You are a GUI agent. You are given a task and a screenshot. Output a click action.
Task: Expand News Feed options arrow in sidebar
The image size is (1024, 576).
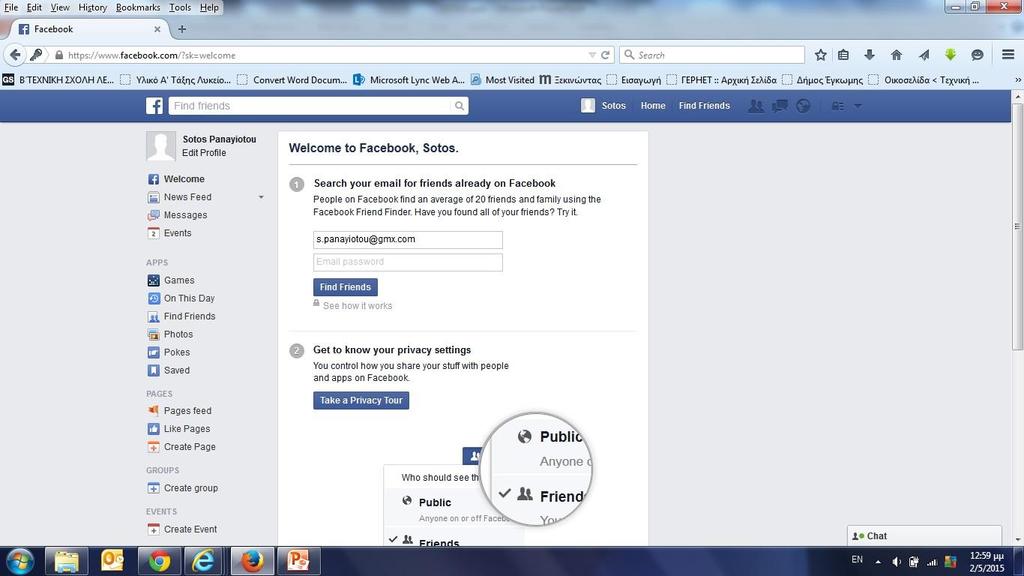[x=261, y=197]
